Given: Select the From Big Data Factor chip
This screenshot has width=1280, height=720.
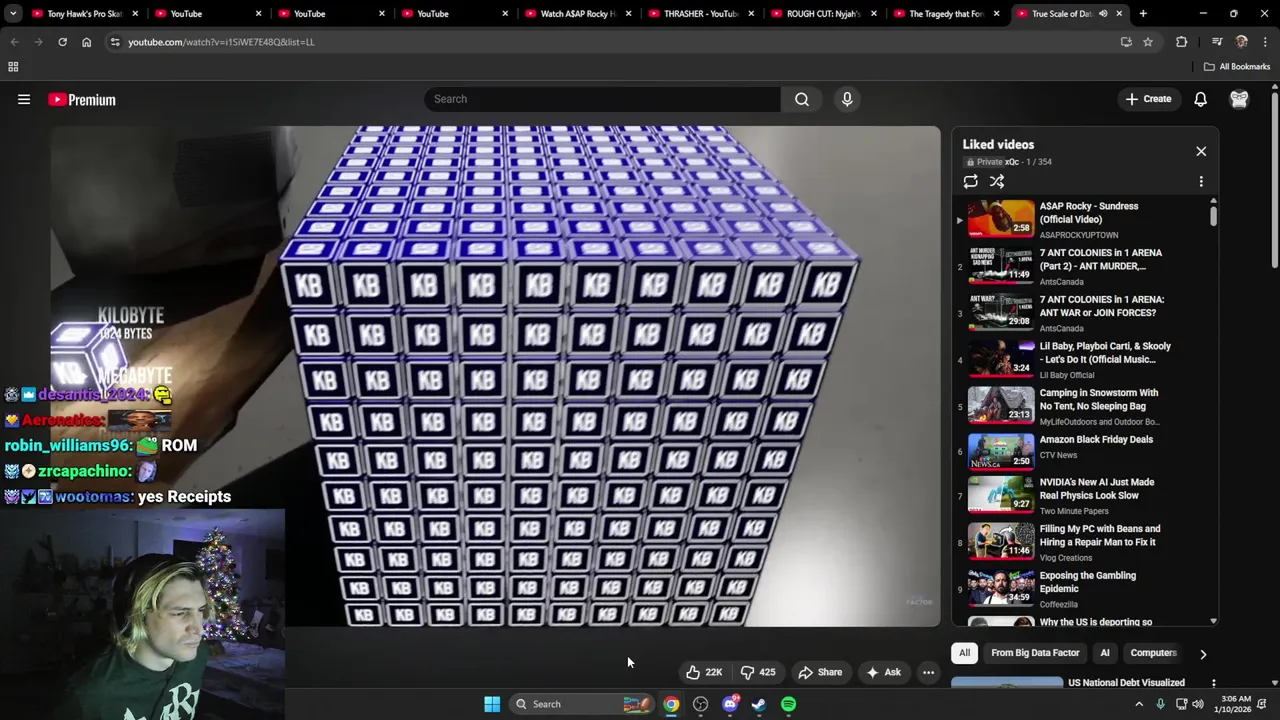Looking at the screenshot, I should point(1035,653).
